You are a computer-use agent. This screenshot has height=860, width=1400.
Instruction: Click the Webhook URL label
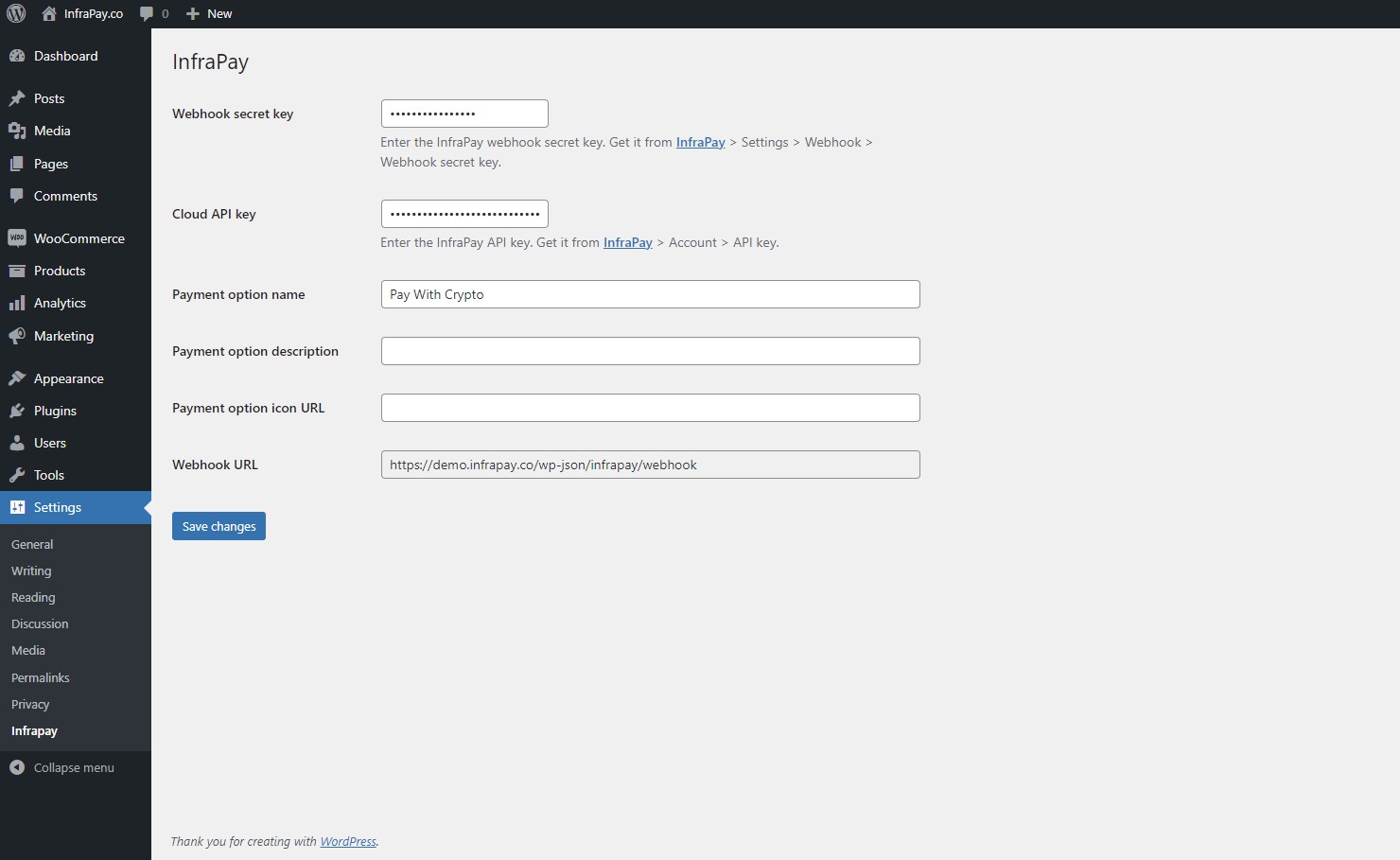point(215,465)
